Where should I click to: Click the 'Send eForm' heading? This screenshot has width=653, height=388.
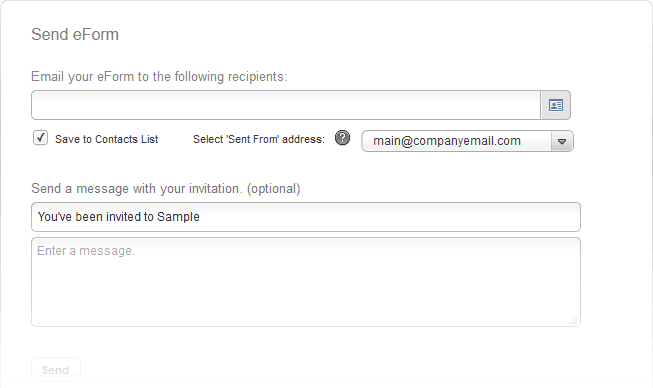[x=75, y=35]
